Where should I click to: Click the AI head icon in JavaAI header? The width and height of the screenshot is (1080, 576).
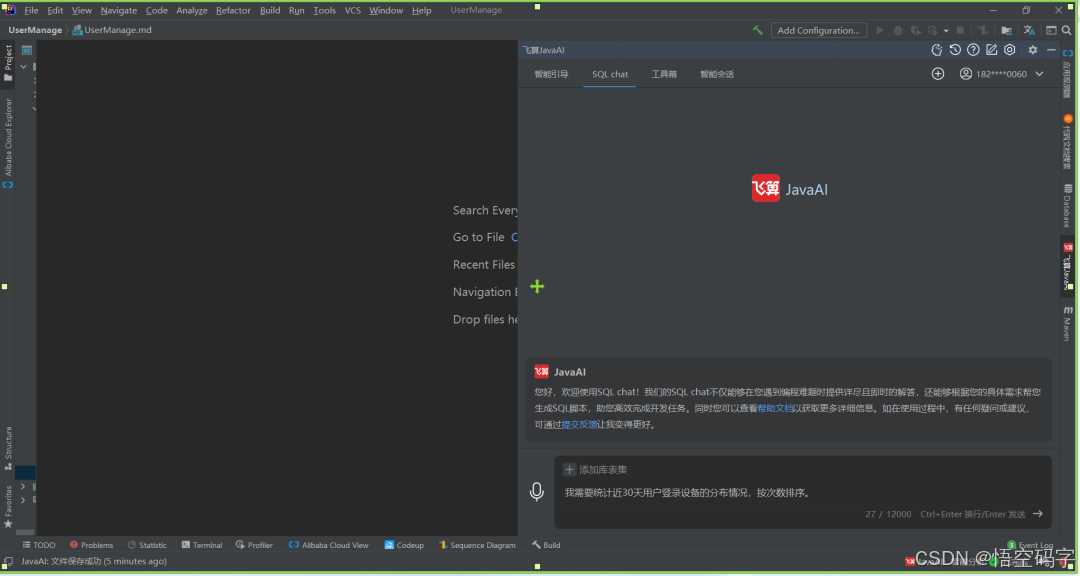pyautogui.click(x=937, y=50)
